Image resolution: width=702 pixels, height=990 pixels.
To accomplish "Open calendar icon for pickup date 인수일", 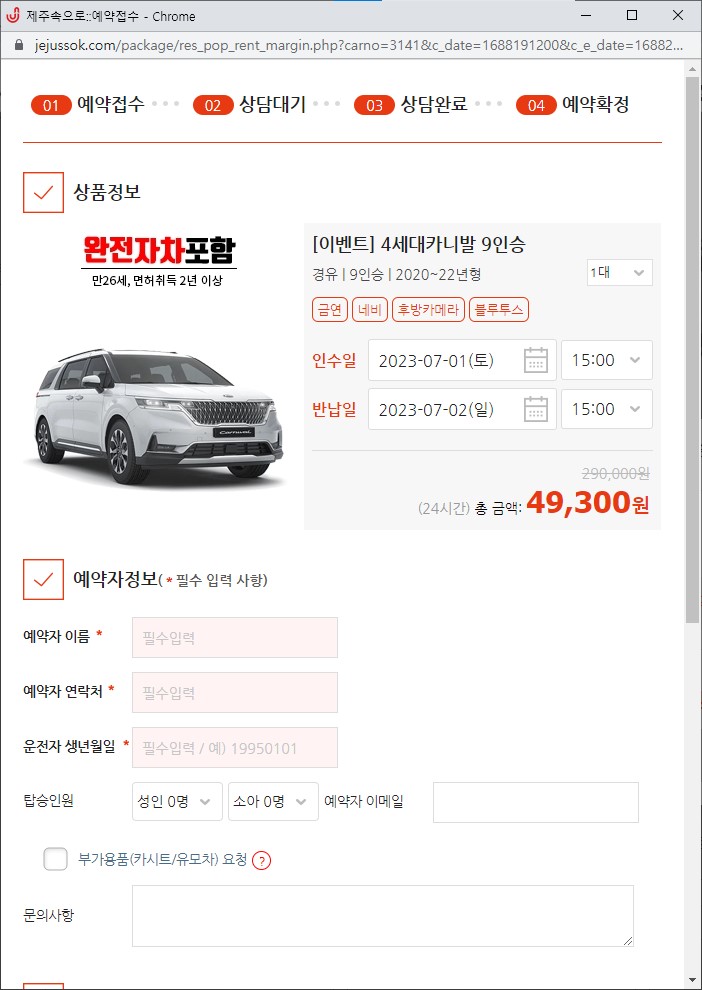I will pyautogui.click(x=536, y=361).
